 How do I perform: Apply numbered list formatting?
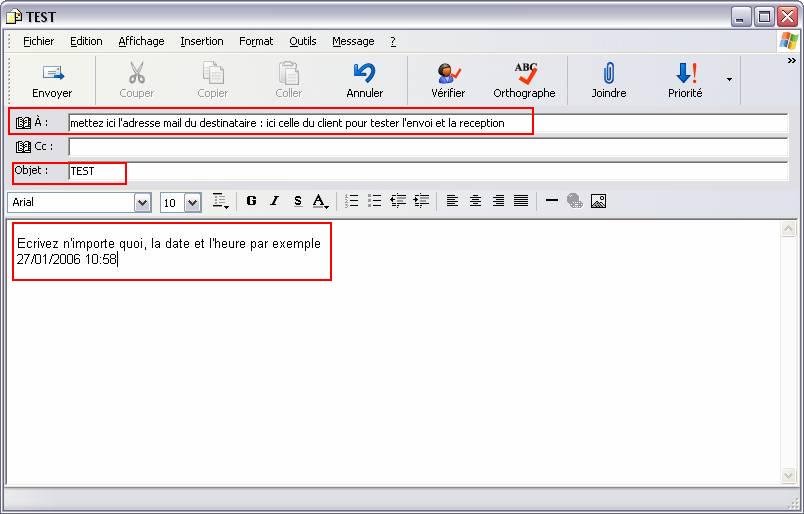pyautogui.click(x=352, y=201)
